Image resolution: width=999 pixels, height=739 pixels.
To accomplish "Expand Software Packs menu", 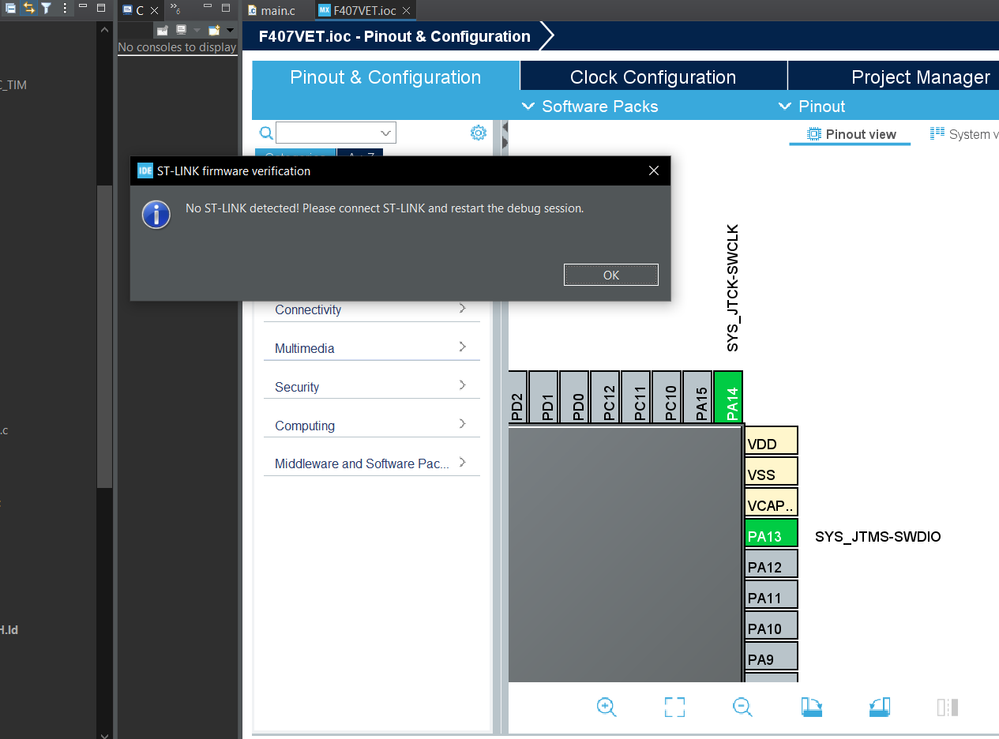I will click(x=590, y=106).
